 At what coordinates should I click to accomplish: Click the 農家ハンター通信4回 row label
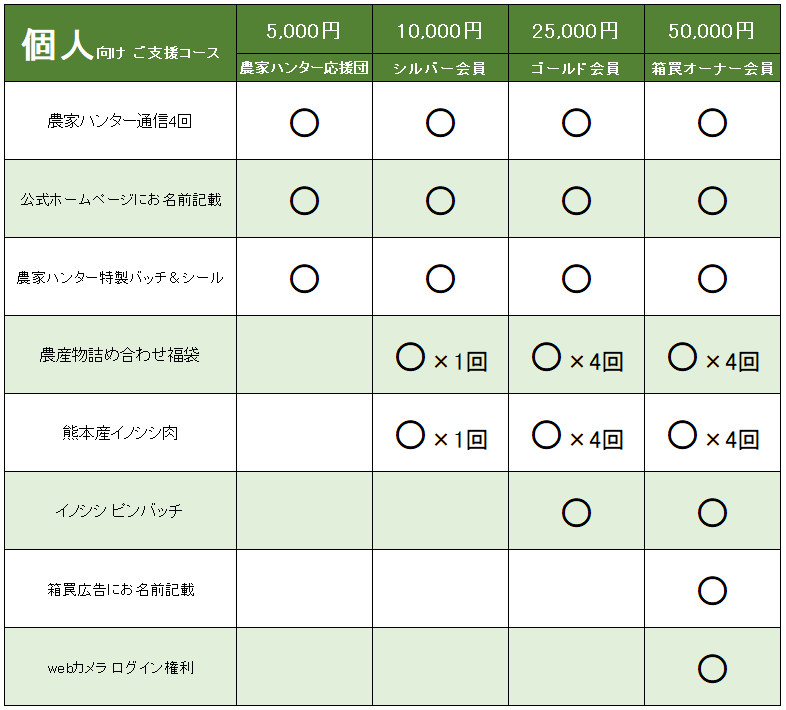pos(120,122)
